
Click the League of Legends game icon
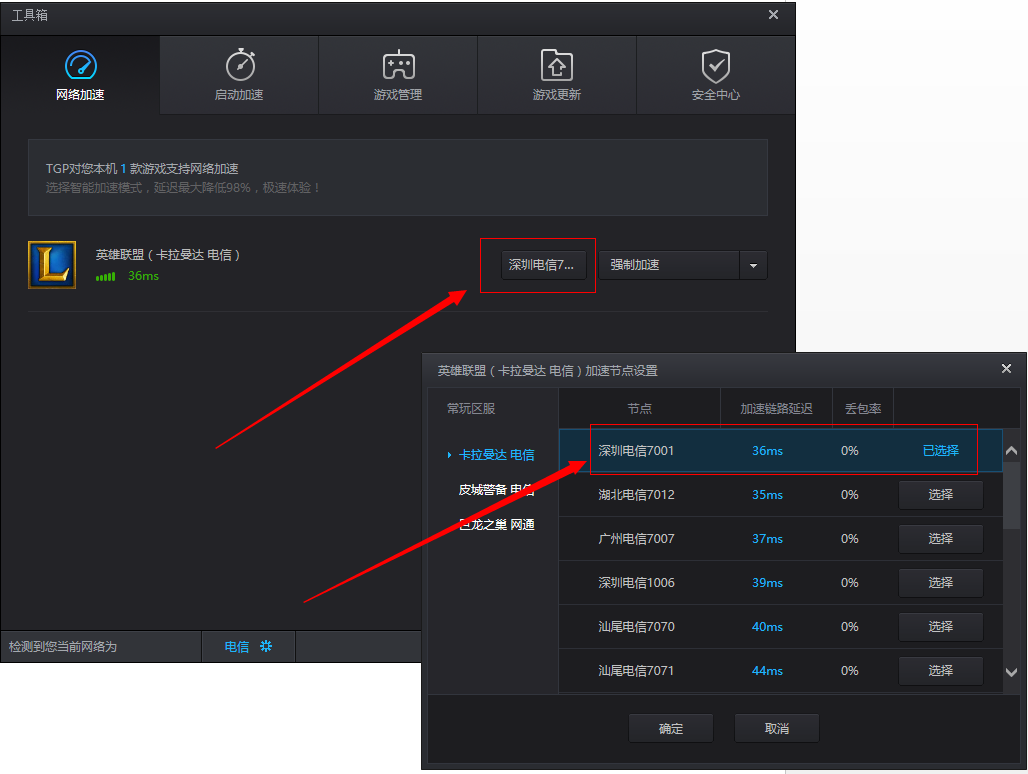tap(52, 265)
